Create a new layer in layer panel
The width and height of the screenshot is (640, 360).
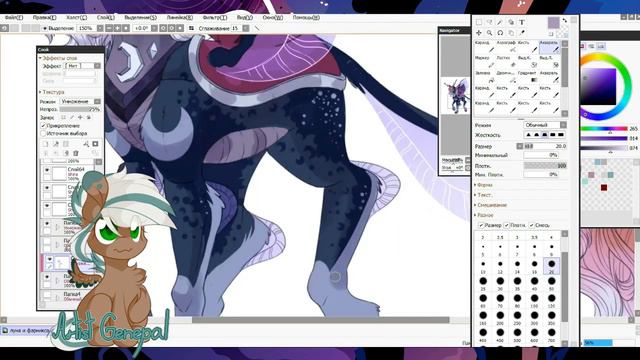[46, 144]
